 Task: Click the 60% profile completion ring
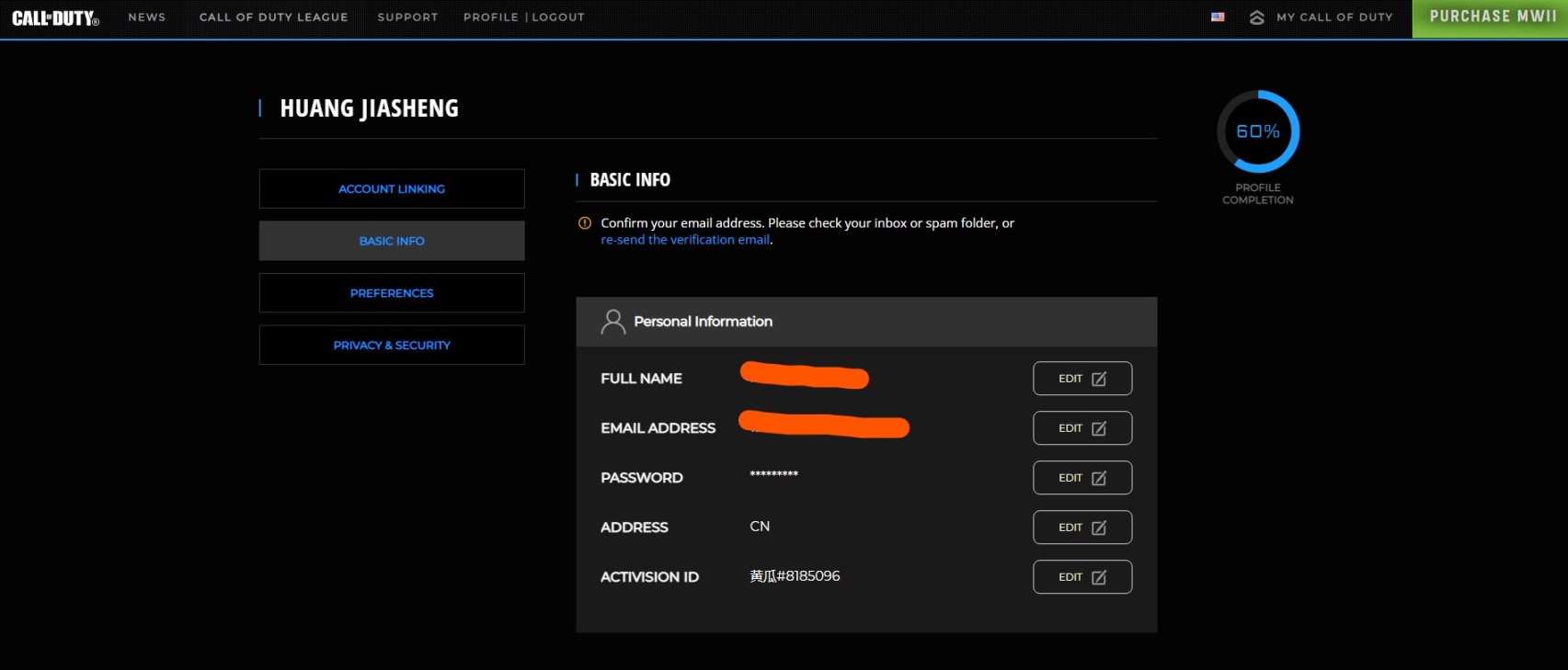tap(1258, 131)
